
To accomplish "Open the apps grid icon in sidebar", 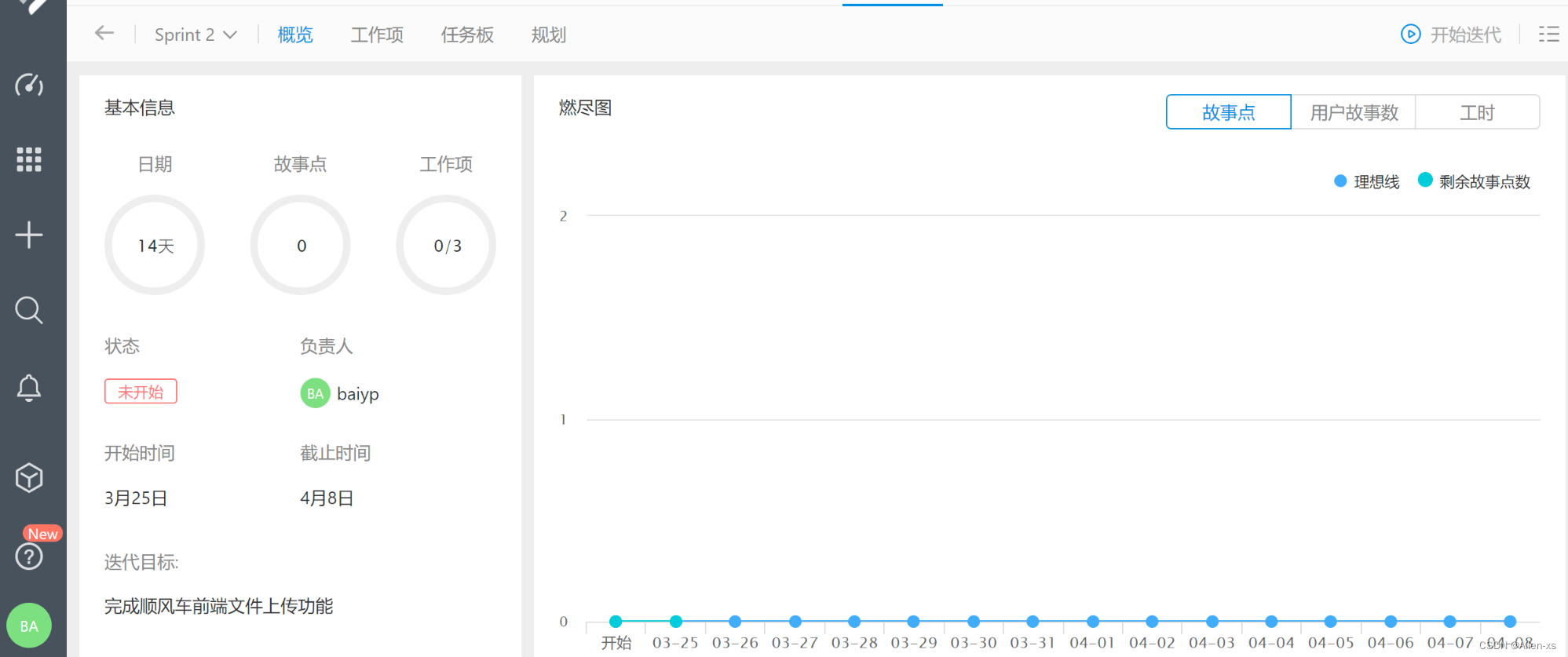I will 29,159.
